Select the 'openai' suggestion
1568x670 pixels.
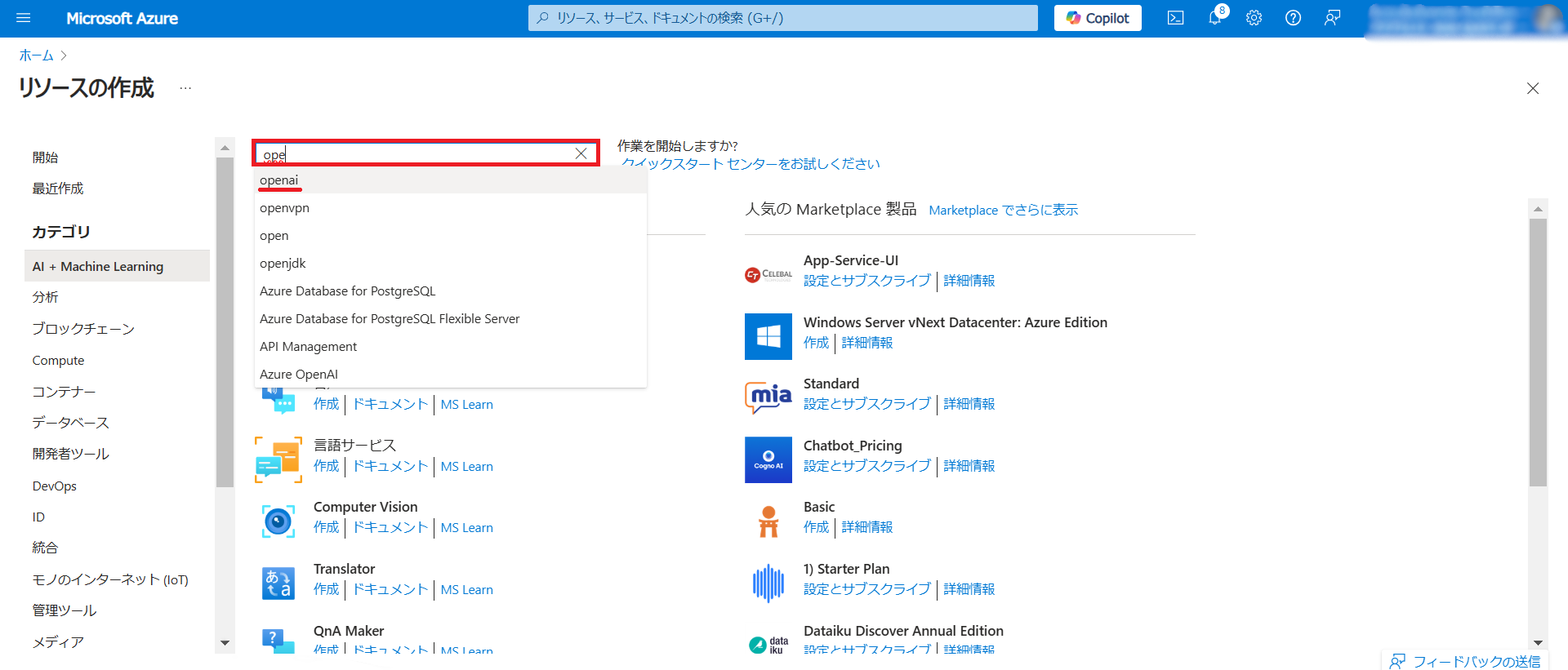[451, 180]
